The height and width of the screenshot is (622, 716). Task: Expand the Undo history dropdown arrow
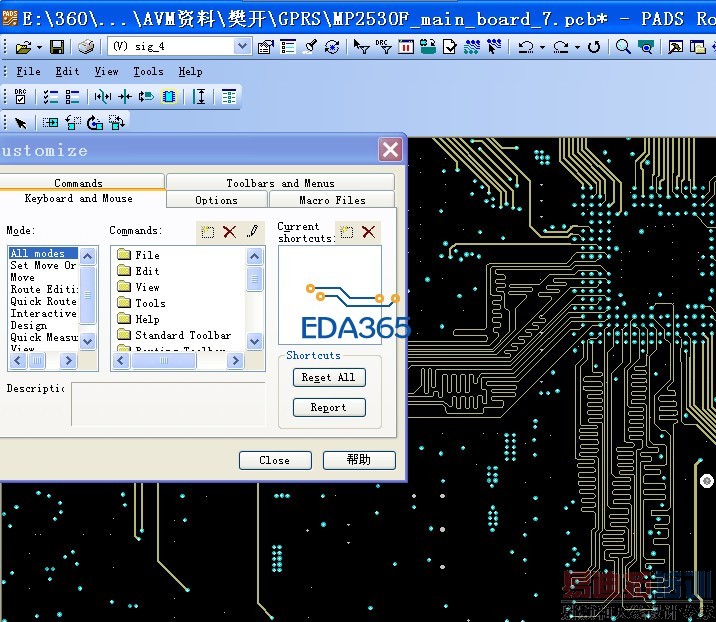pyautogui.click(x=541, y=47)
